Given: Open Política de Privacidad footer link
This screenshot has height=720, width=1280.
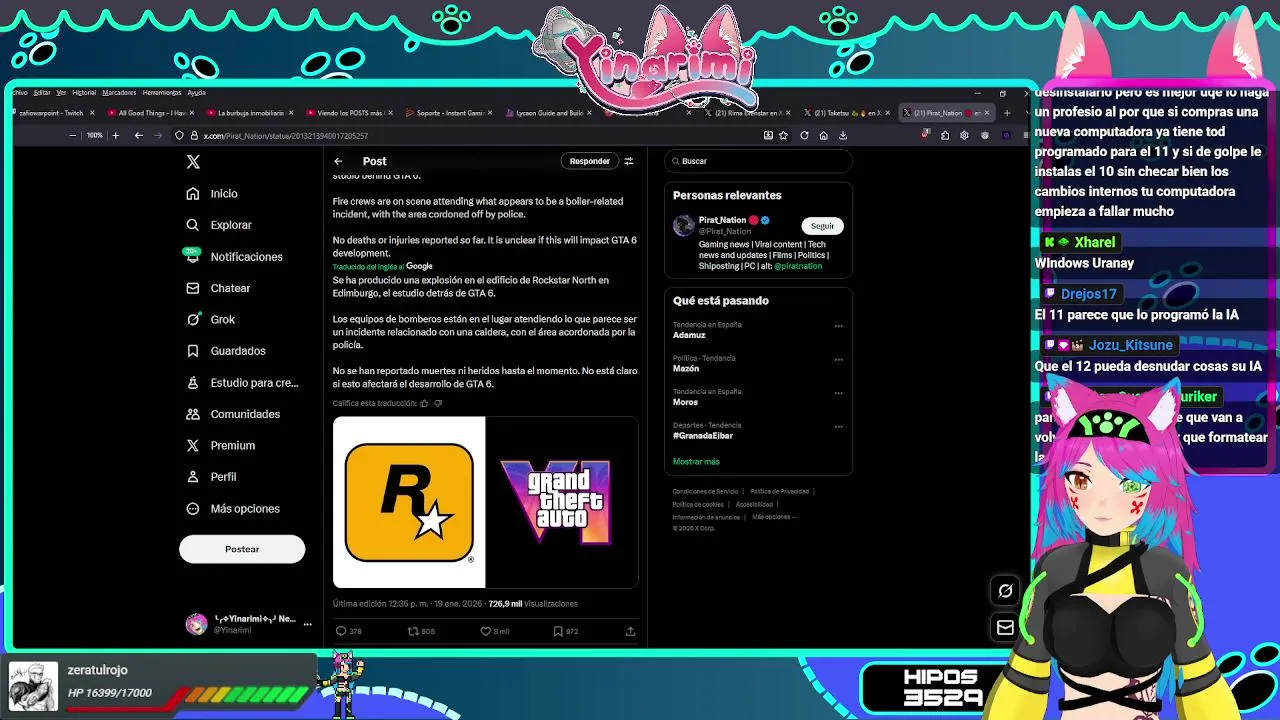Looking at the screenshot, I should 779,491.
